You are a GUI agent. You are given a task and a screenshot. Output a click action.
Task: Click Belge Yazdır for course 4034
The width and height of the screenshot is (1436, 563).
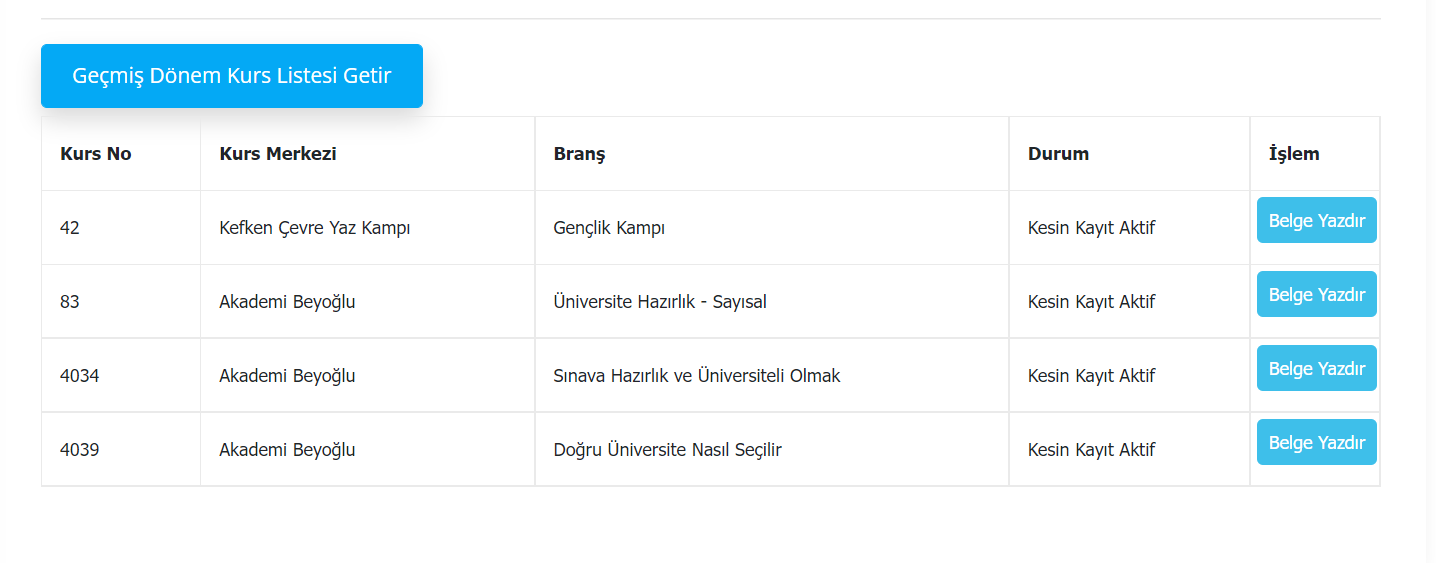coord(1316,369)
